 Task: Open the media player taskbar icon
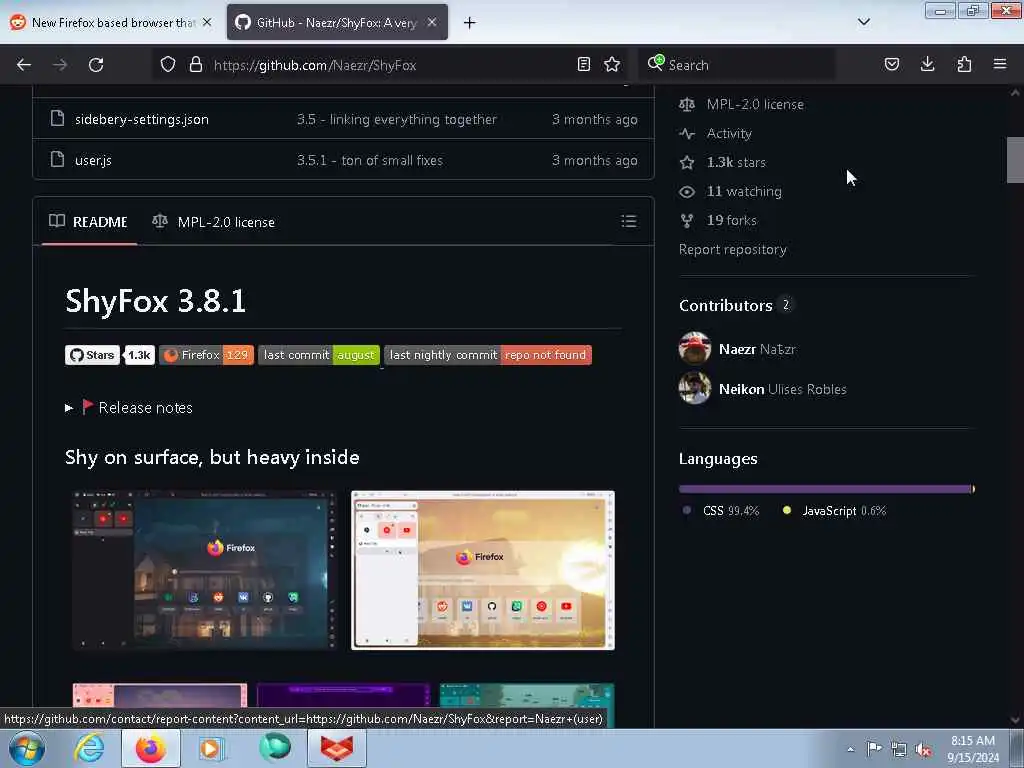[x=211, y=748]
